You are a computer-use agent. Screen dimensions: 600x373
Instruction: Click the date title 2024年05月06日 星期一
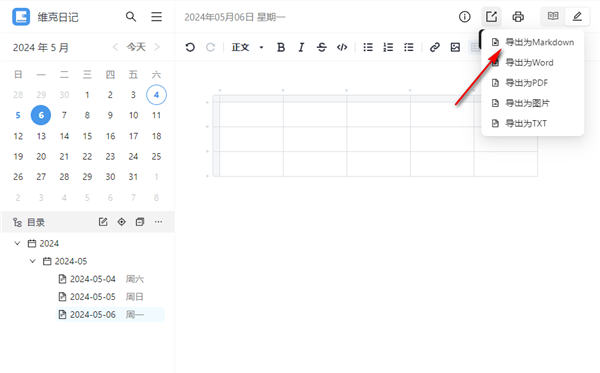[x=235, y=17]
